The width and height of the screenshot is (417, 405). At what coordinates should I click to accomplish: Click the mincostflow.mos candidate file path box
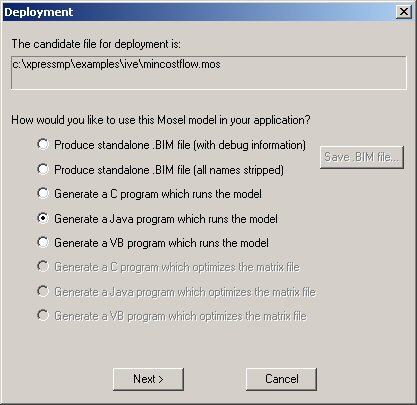pyautogui.click(x=209, y=73)
